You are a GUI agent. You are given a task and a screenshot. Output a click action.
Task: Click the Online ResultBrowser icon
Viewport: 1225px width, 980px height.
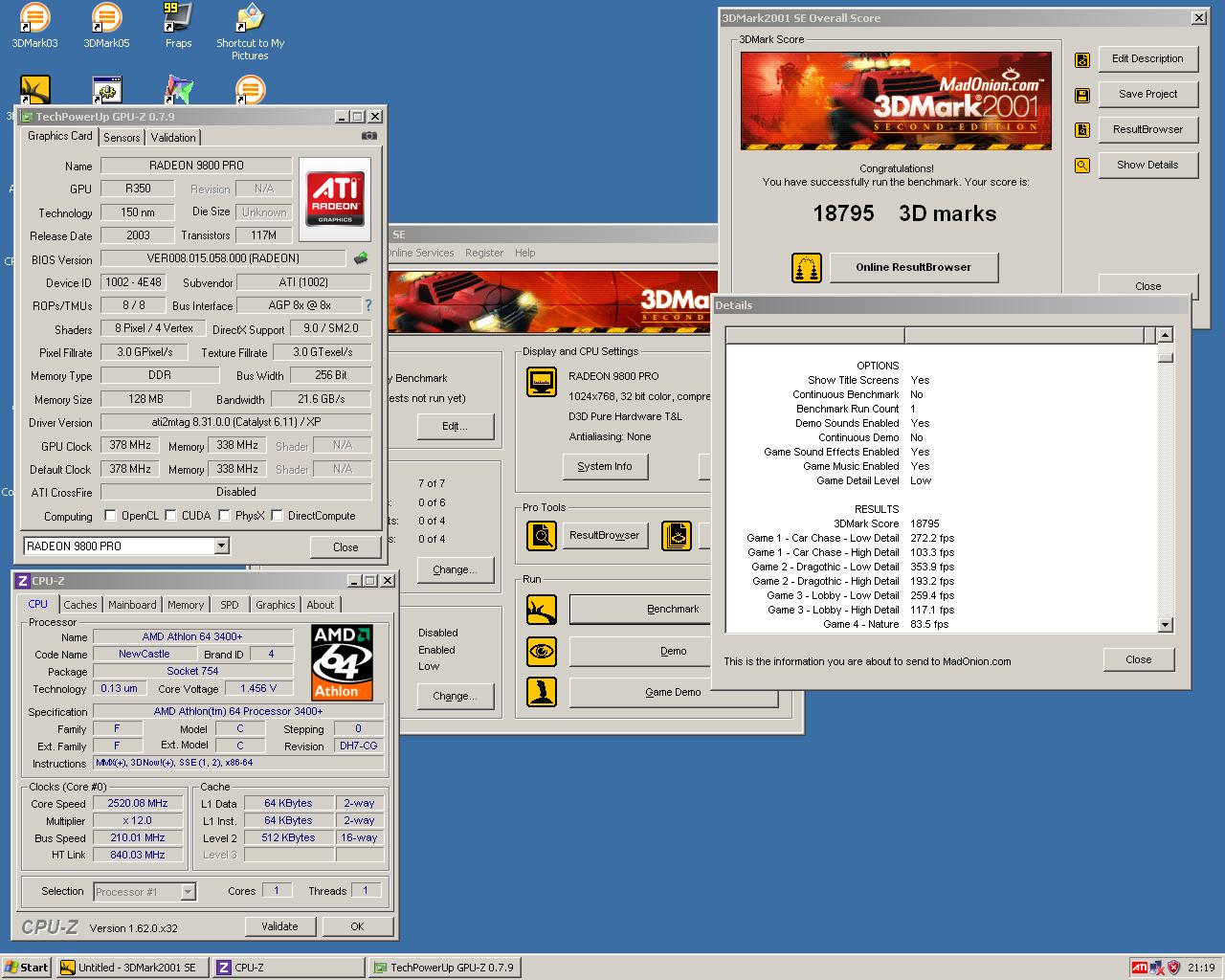pos(807,268)
